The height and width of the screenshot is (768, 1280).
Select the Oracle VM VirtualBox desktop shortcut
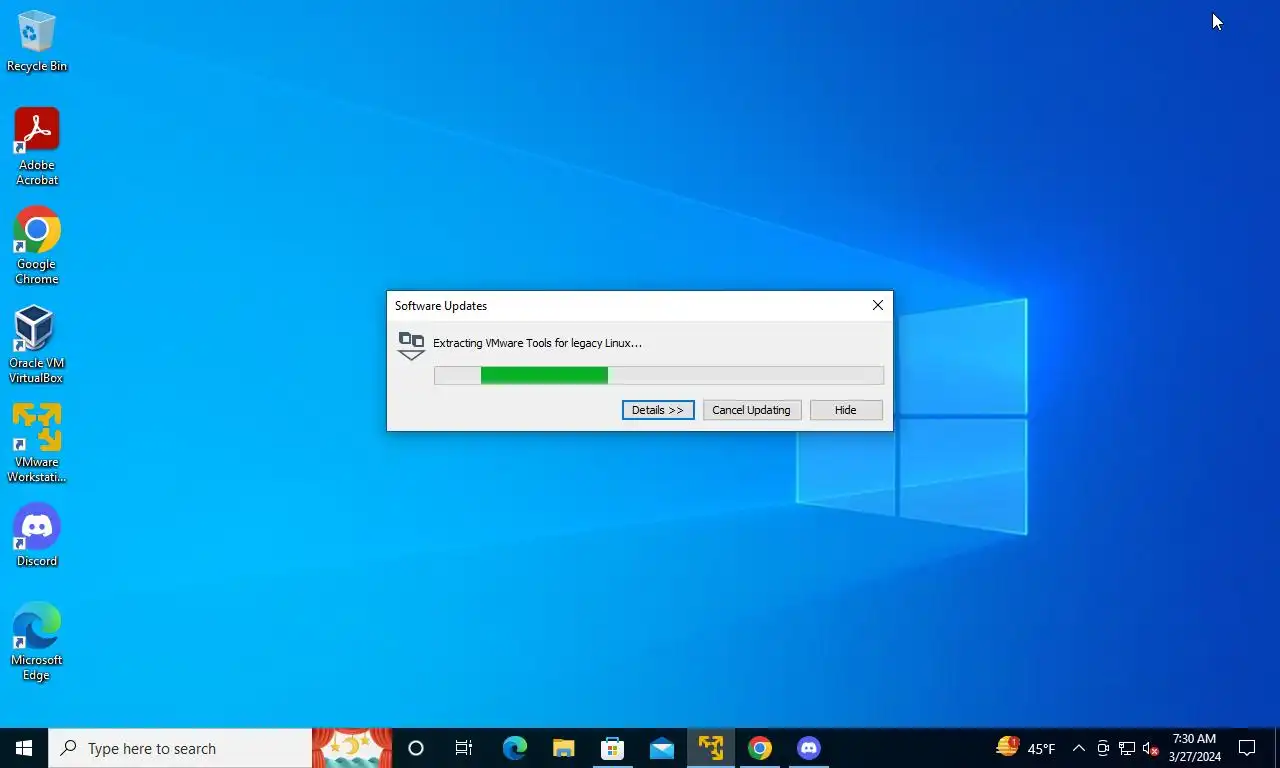coord(37,345)
